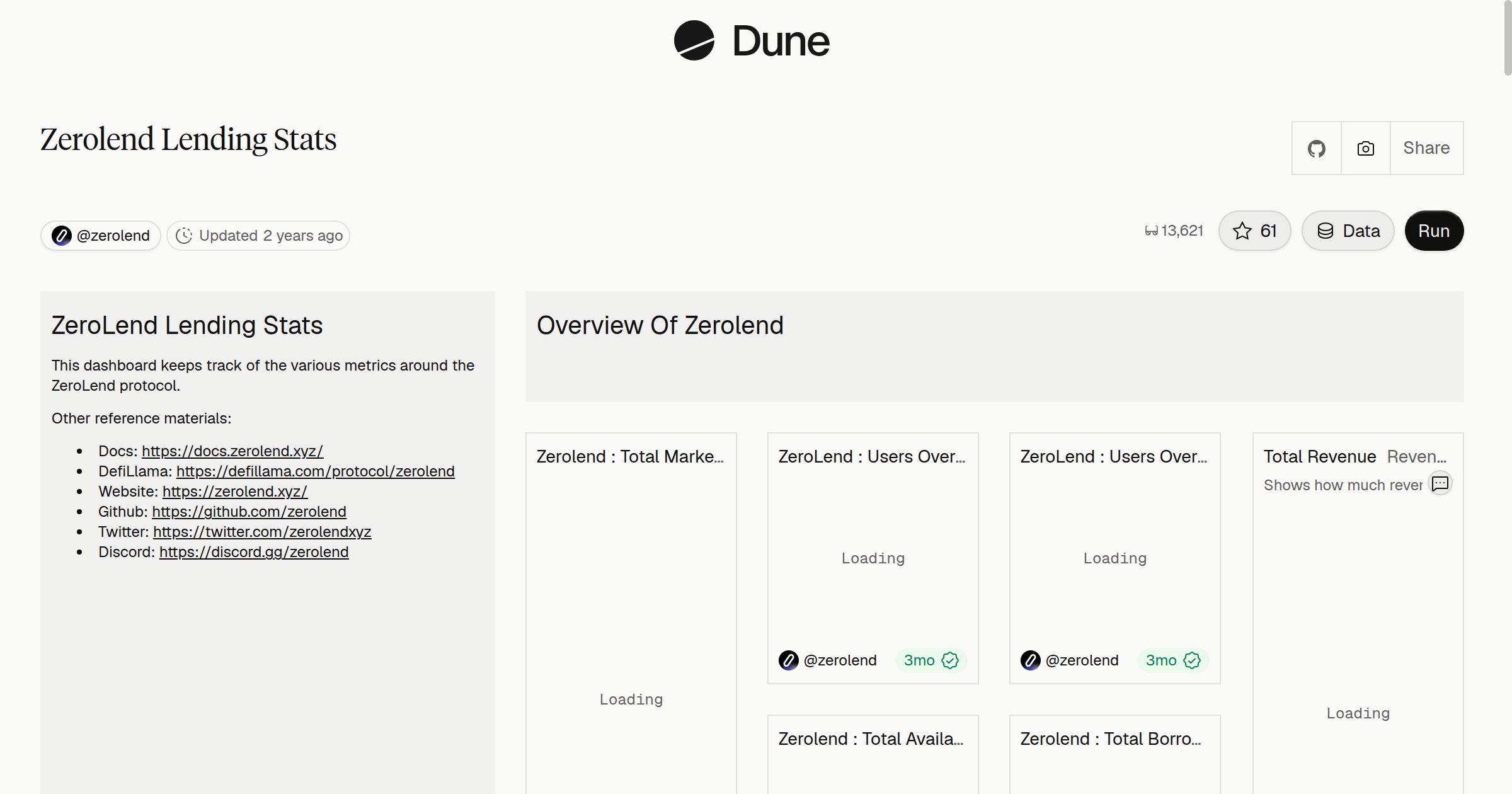1512x794 pixels.
Task: Open the Zerolend : Total Marke... card title
Action: click(630, 456)
